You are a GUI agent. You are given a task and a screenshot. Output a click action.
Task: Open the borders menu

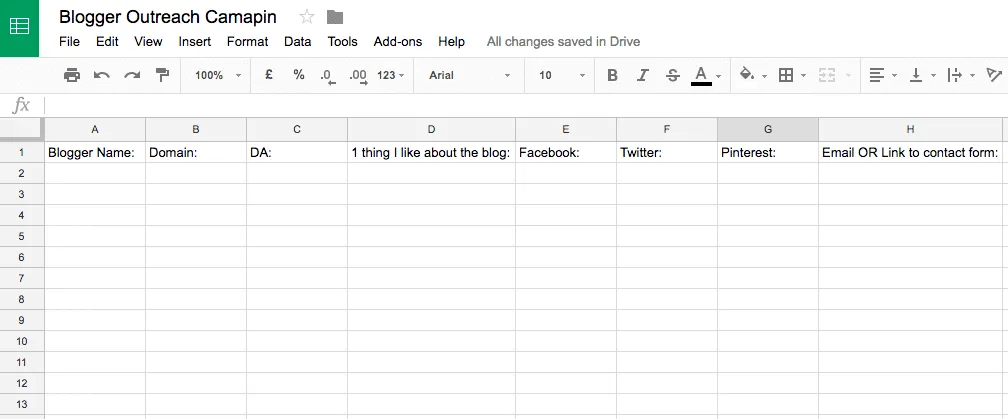tap(785, 75)
